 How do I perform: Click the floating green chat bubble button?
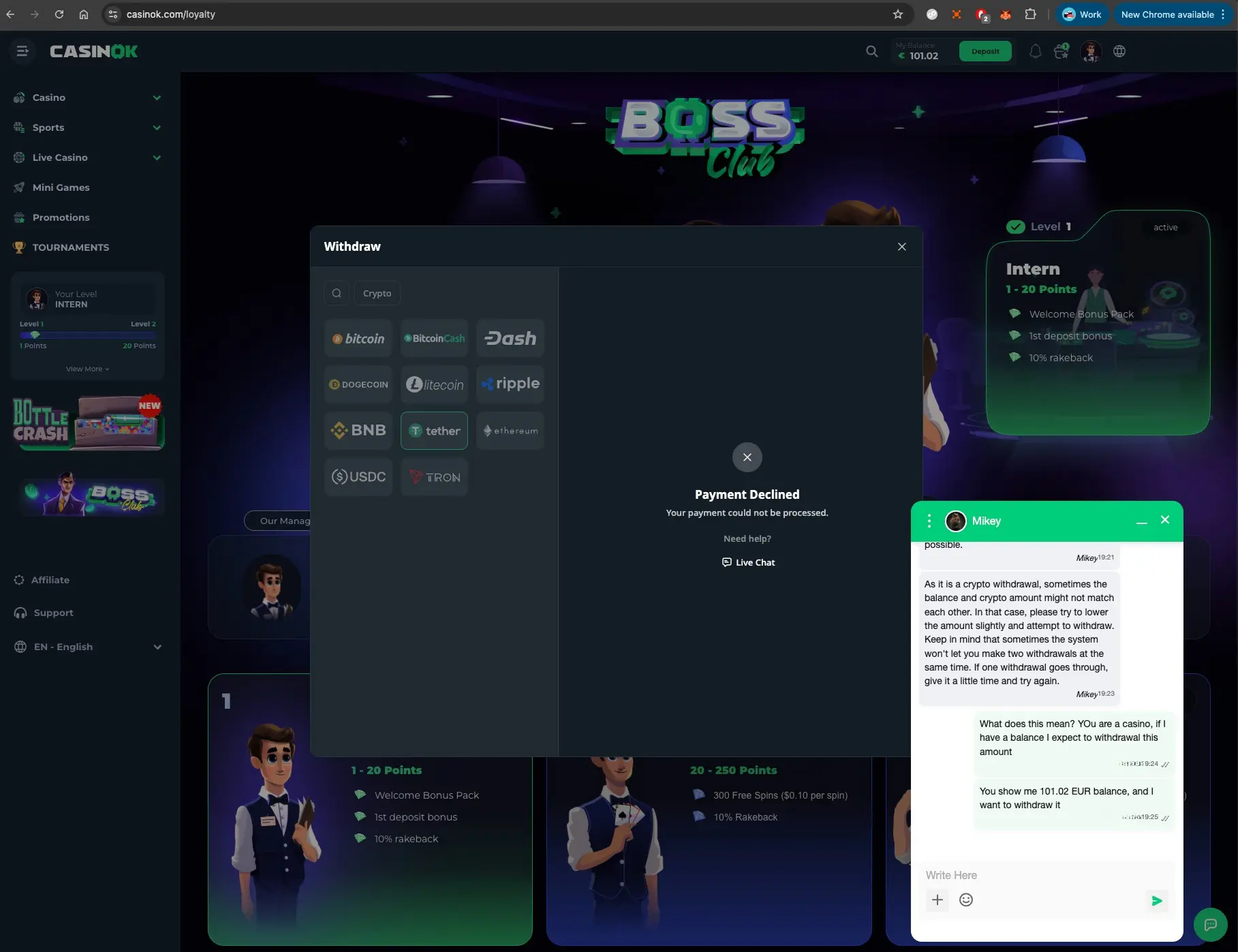[1210, 925]
